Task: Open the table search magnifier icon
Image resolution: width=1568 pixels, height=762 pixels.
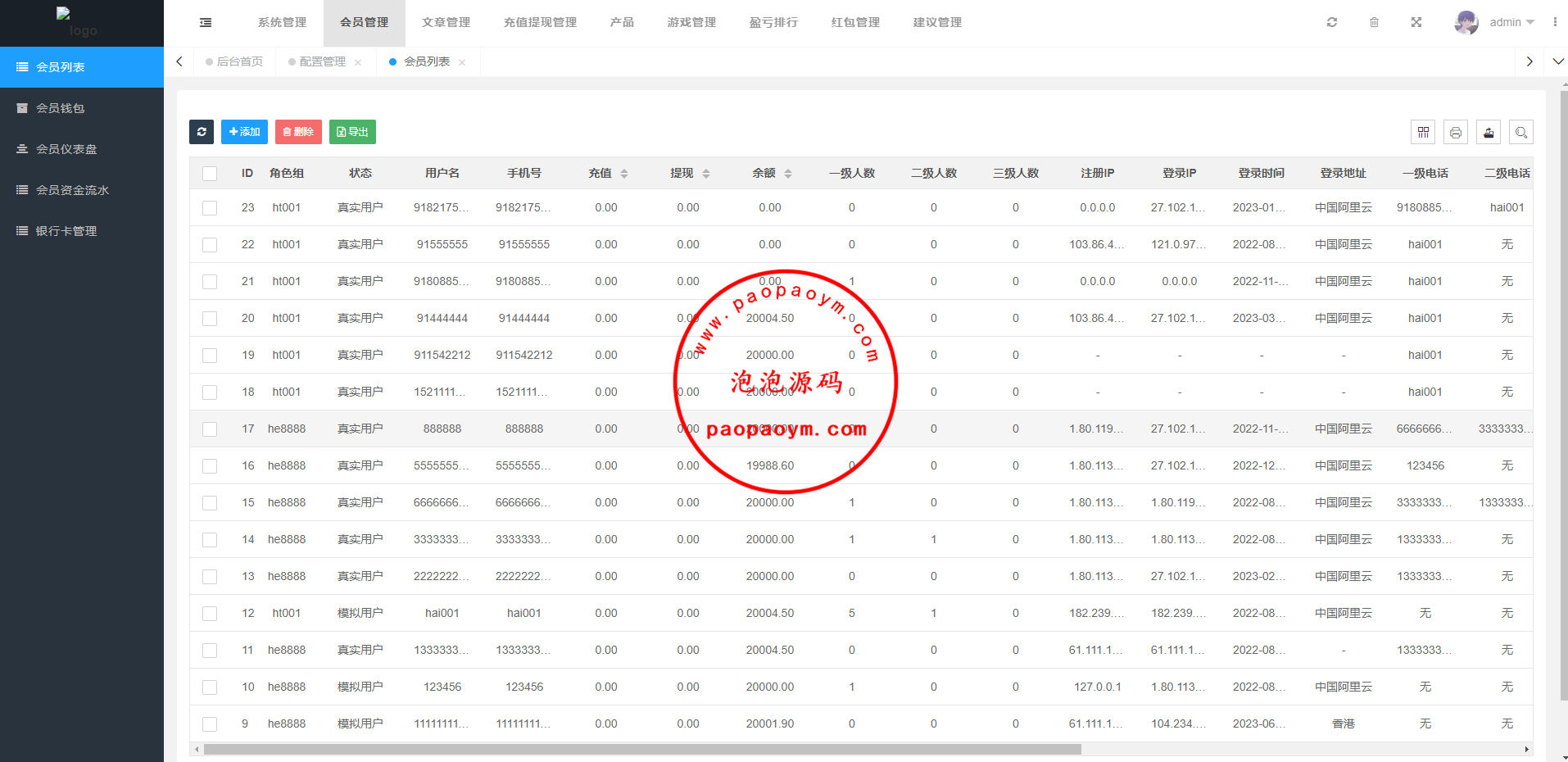Action: click(1521, 132)
